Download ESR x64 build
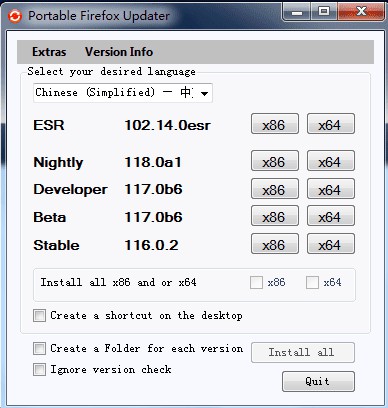 pyautogui.click(x=331, y=124)
